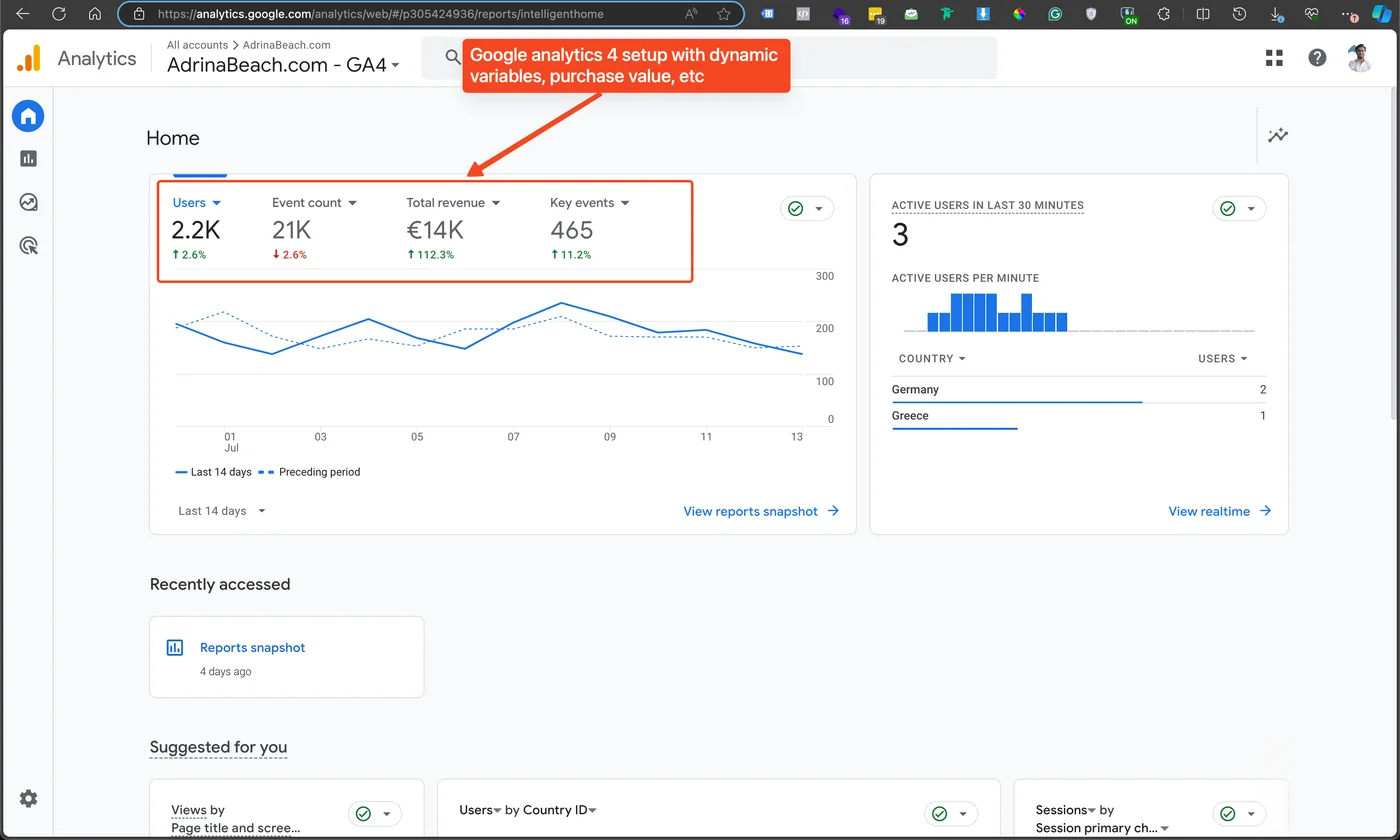This screenshot has width=1400, height=840.
Task: Open the AdrinaBeach.com - GA4 property selector
Action: coord(283,64)
